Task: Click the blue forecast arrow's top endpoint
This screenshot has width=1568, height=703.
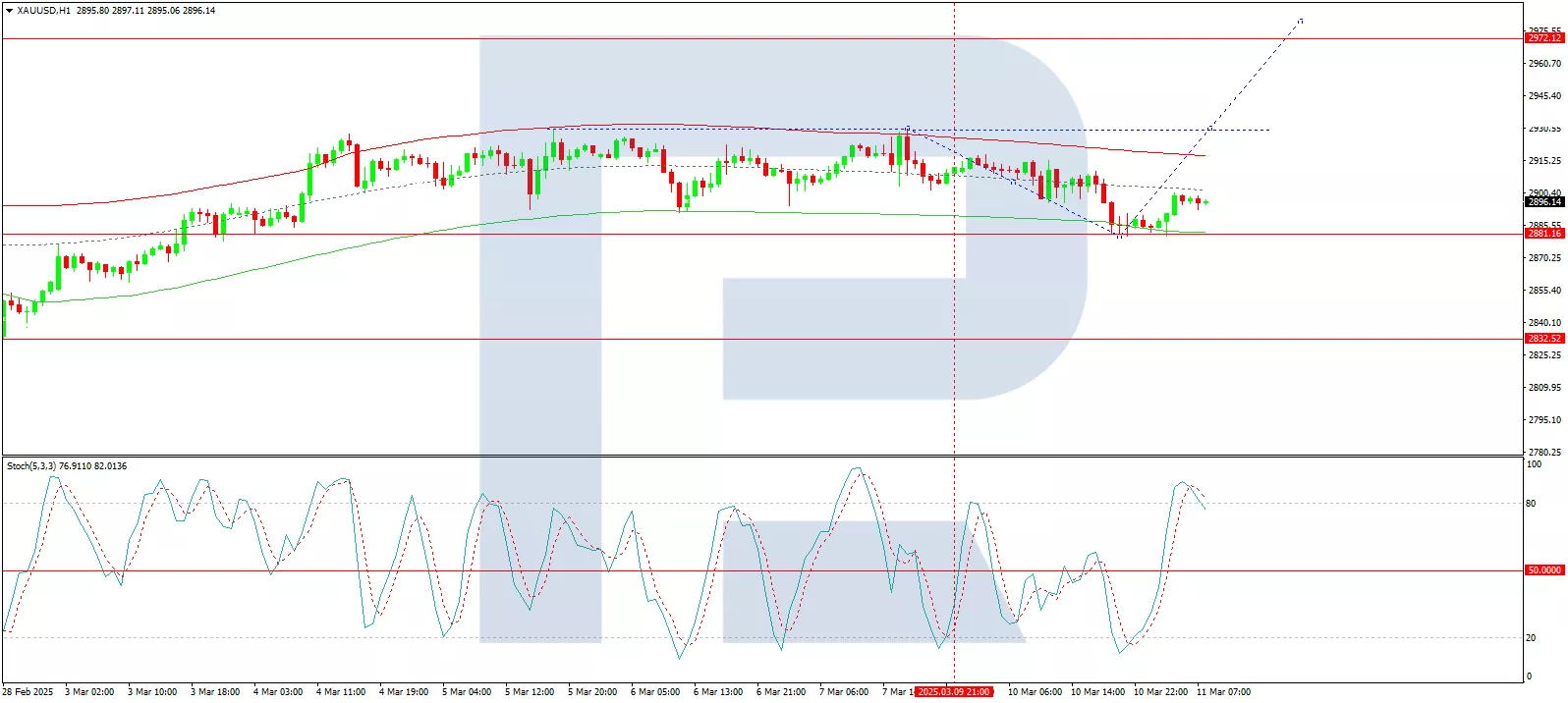Action: point(1301,20)
